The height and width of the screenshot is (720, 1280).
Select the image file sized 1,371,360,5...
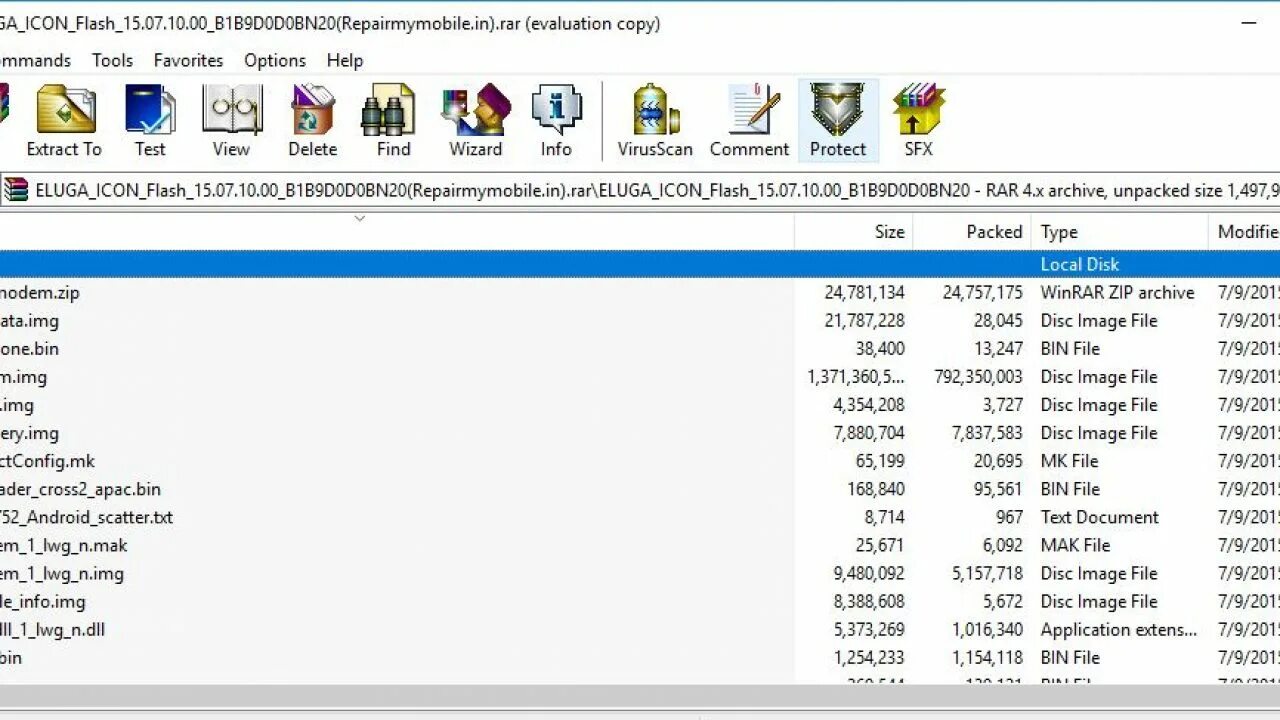click(x=640, y=377)
